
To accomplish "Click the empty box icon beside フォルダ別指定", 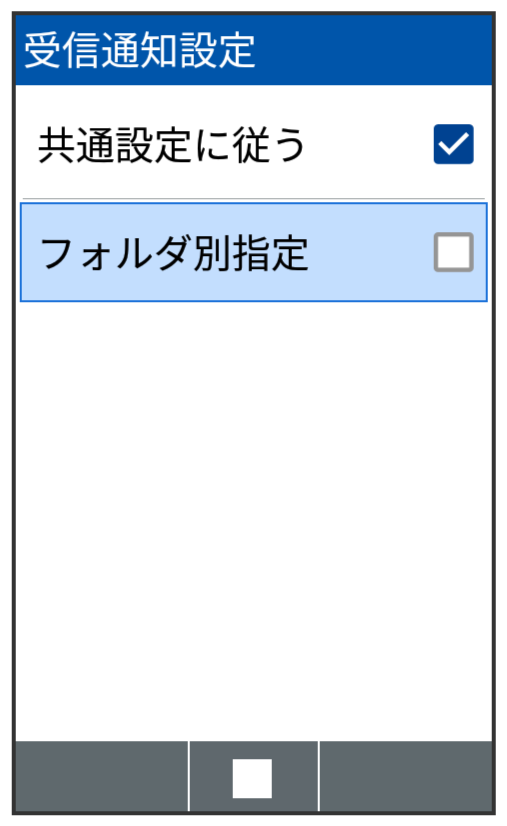I will pyautogui.click(x=453, y=252).
